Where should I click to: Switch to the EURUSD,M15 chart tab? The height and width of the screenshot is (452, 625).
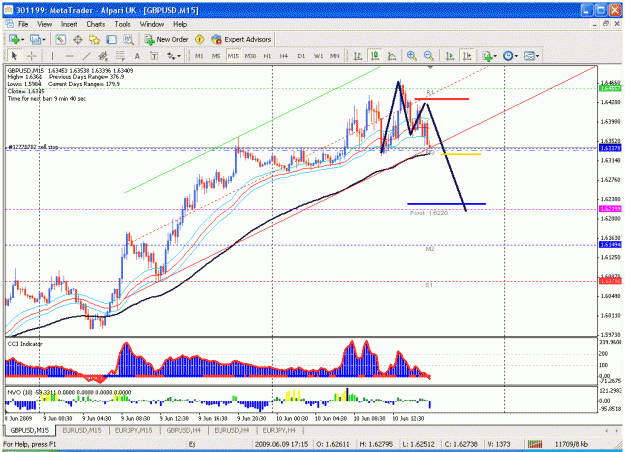(82, 430)
